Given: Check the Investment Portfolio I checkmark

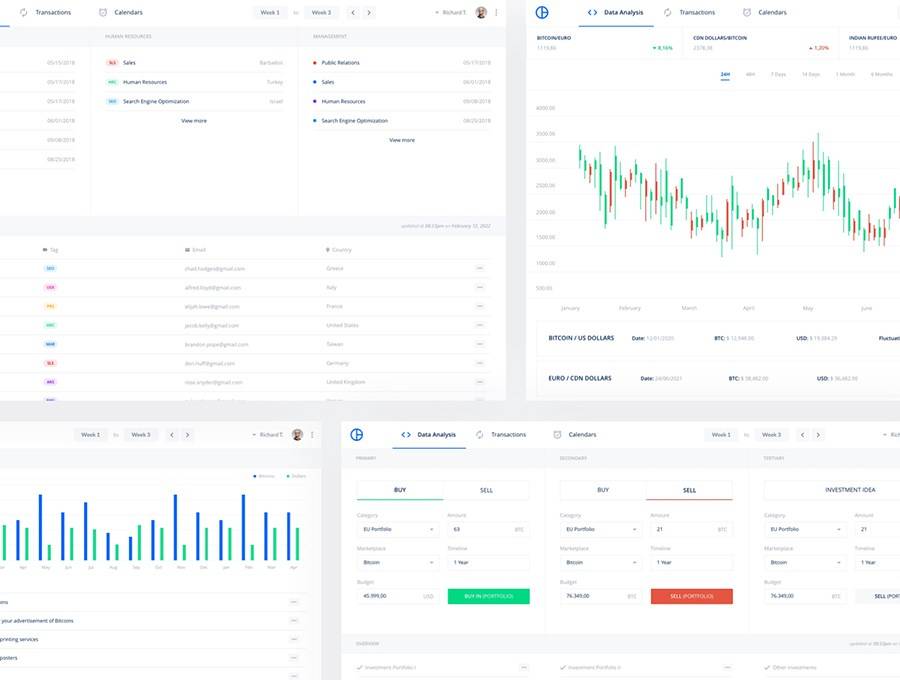Looking at the screenshot, I should click(x=360, y=667).
